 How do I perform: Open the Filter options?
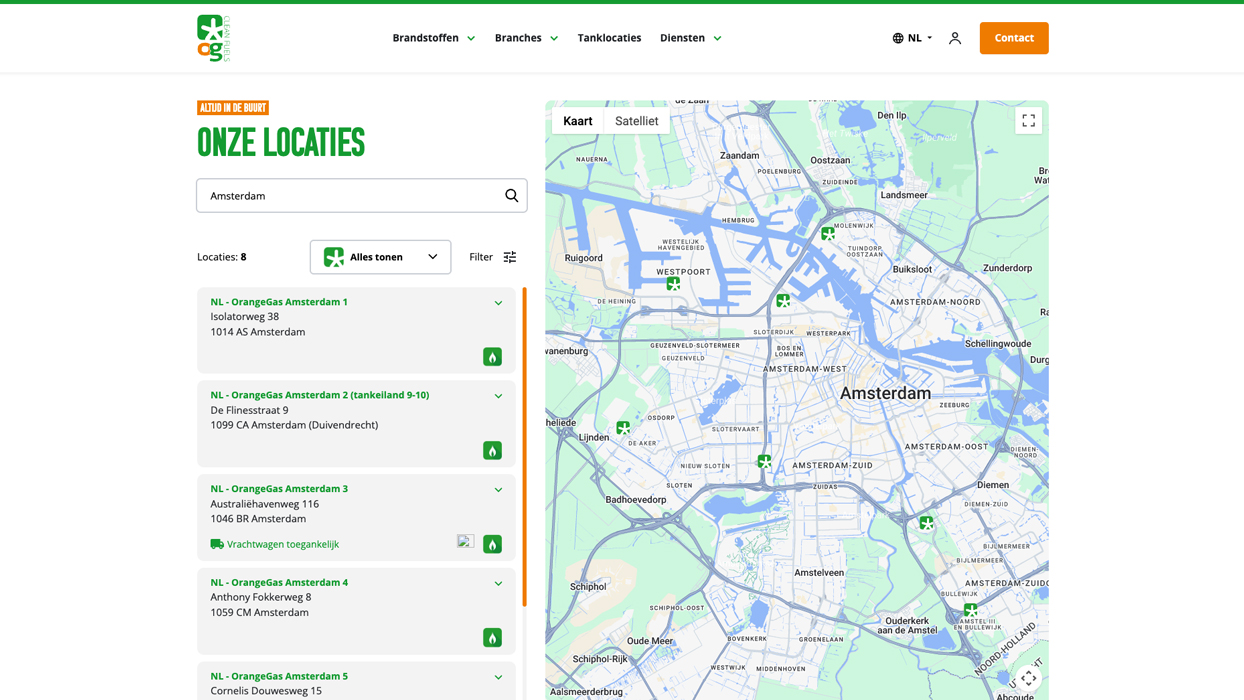click(x=493, y=257)
